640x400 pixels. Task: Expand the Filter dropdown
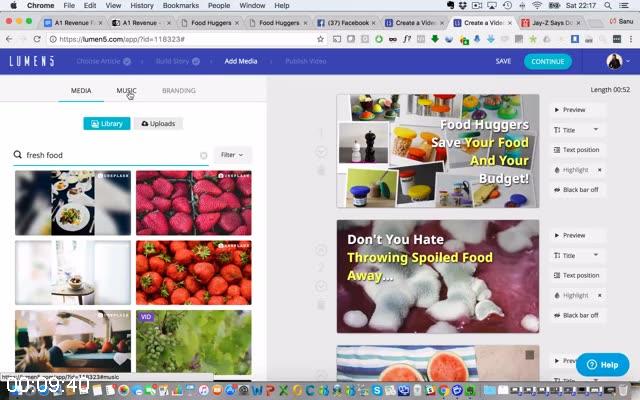tap(232, 155)
